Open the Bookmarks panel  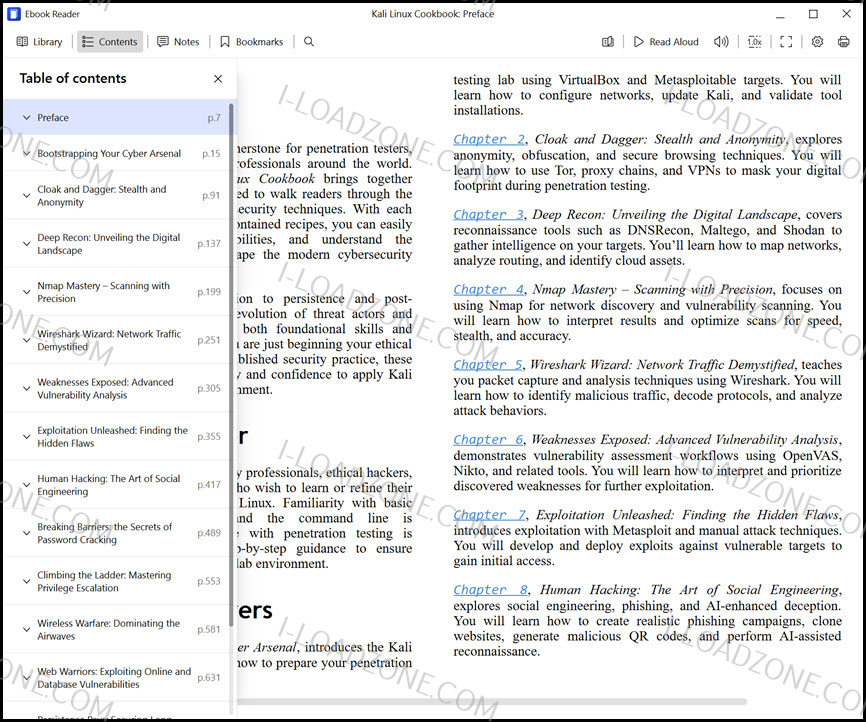pos(252,42)
